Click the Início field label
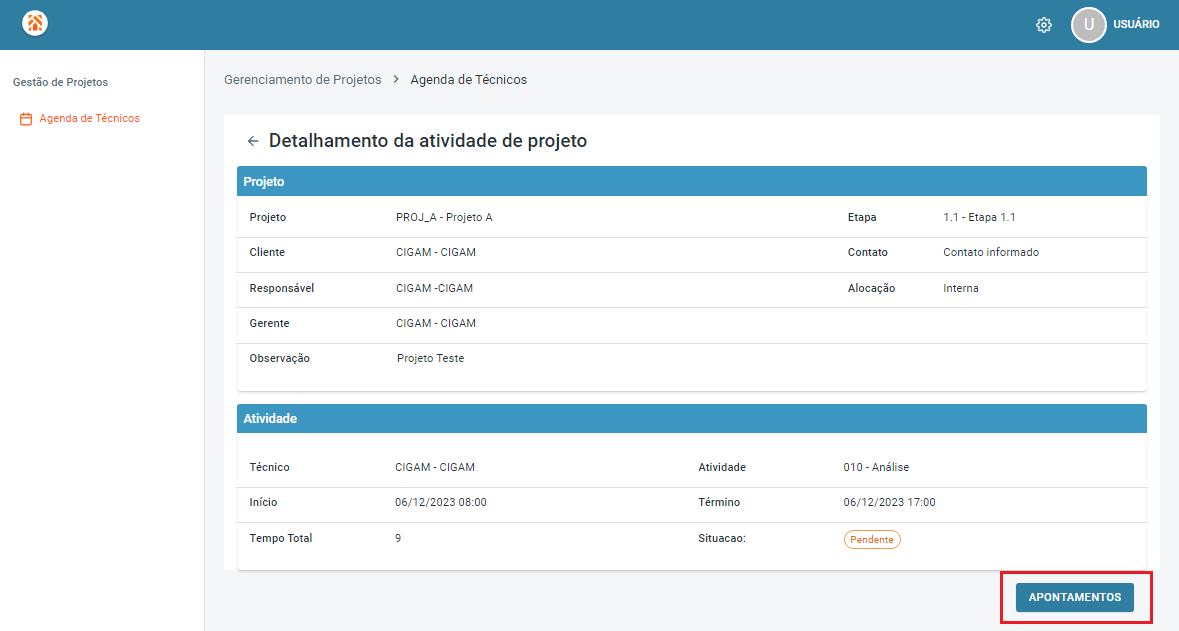The image size is (1179, 631). tap(263, 502)
